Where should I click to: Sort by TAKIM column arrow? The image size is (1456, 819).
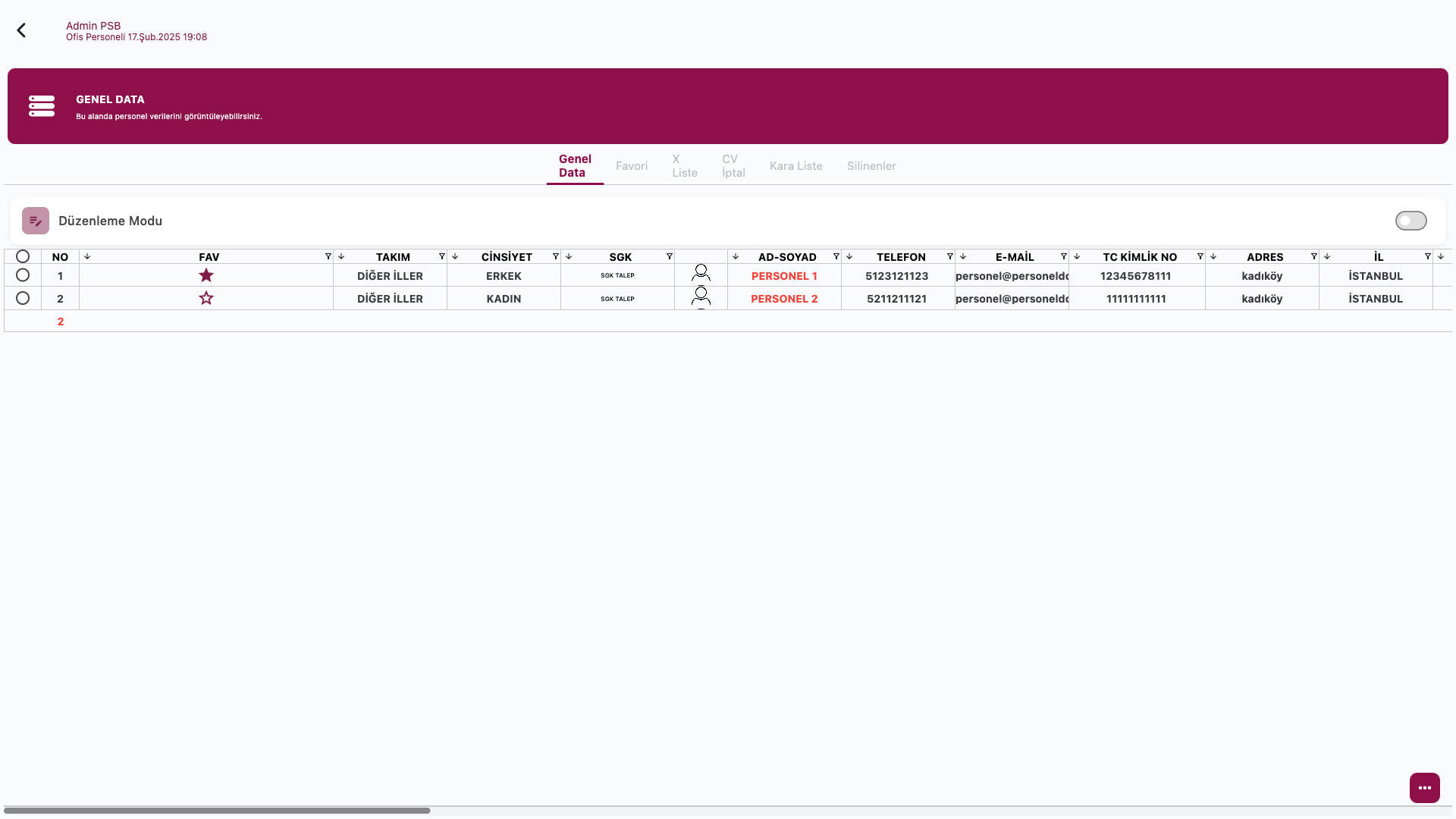click(341, 256)
